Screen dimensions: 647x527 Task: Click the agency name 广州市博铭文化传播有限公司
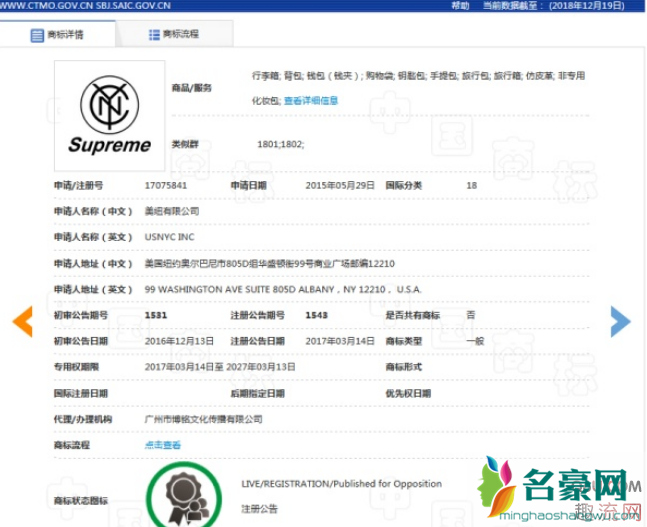click(x=204, y=419)
